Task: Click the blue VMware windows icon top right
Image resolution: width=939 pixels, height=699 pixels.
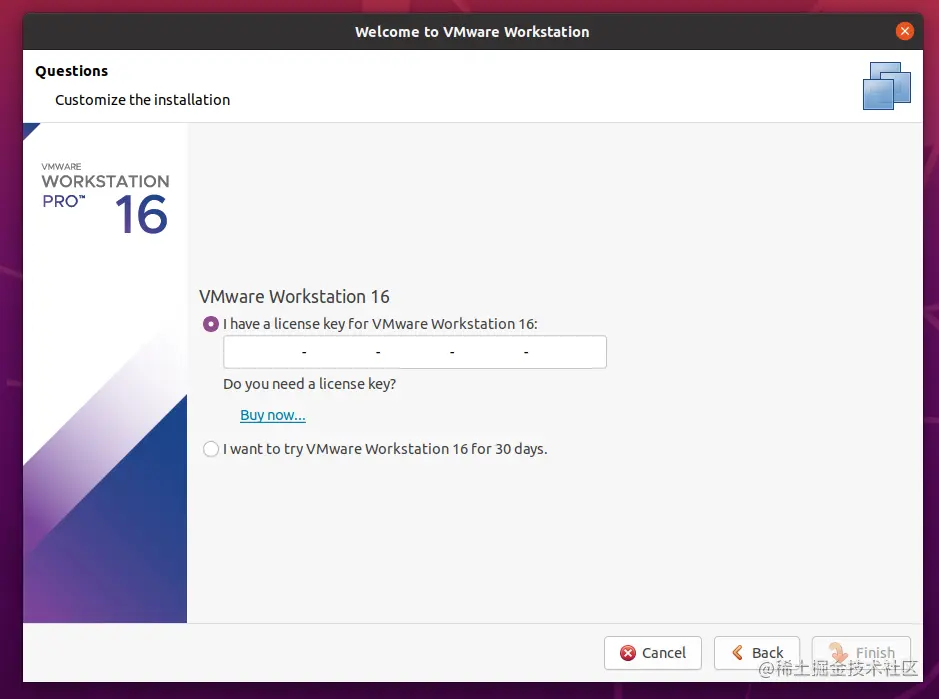Action: point(886,85)
